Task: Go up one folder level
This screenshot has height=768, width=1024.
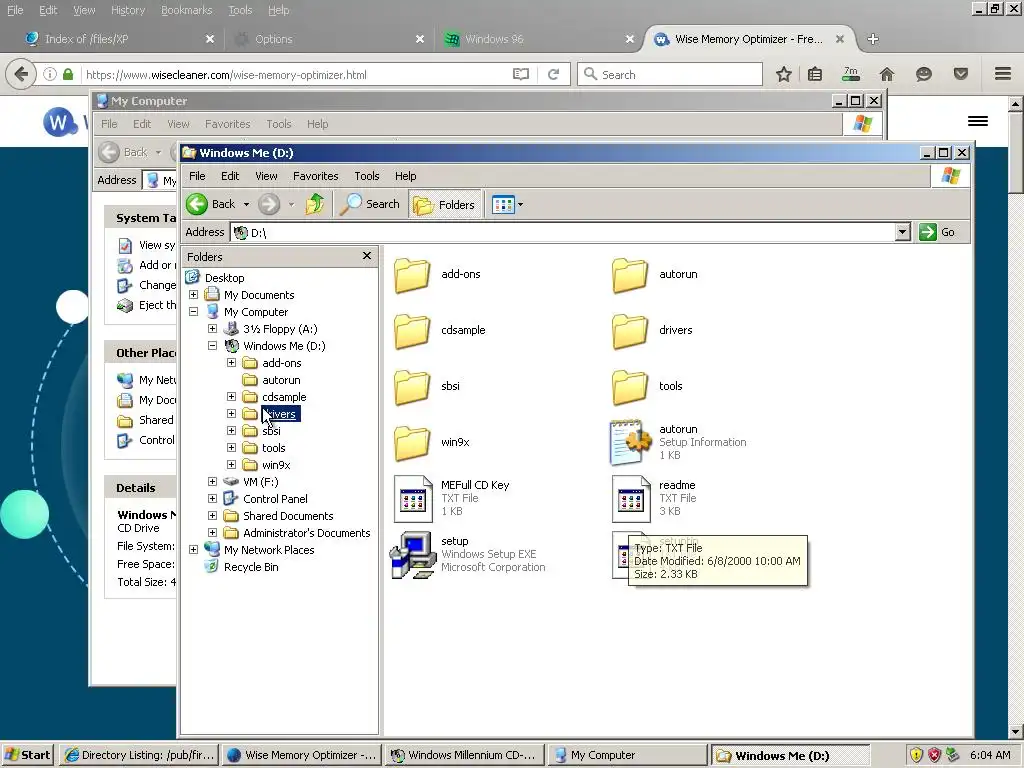Action: [315, 204]
